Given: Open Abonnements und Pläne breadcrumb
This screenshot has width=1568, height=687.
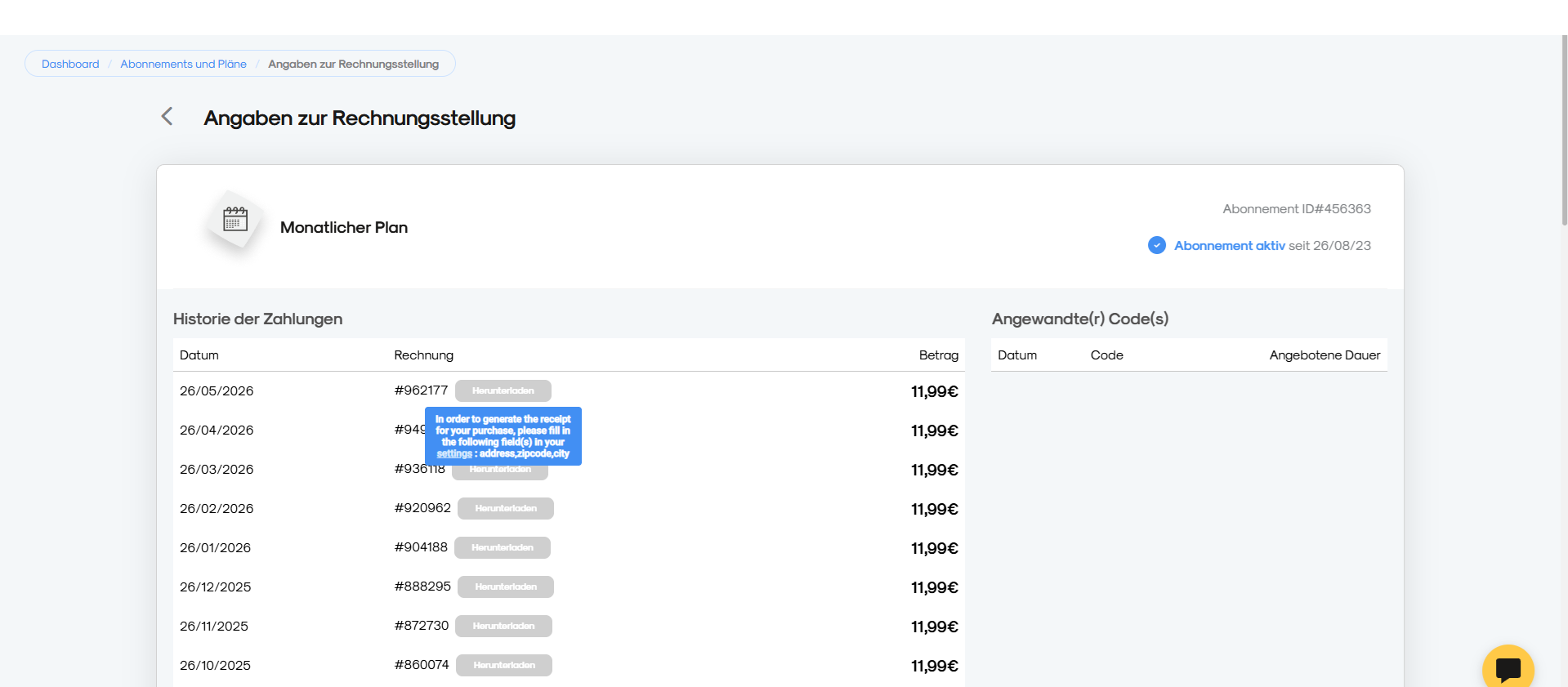Looking at the screenshot, I should (183, 64).
